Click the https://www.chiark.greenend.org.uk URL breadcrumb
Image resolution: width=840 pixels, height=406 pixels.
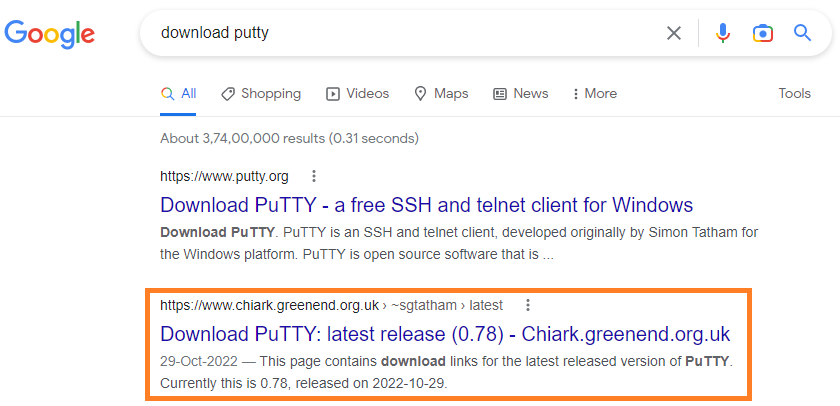[x=331, y=305]
